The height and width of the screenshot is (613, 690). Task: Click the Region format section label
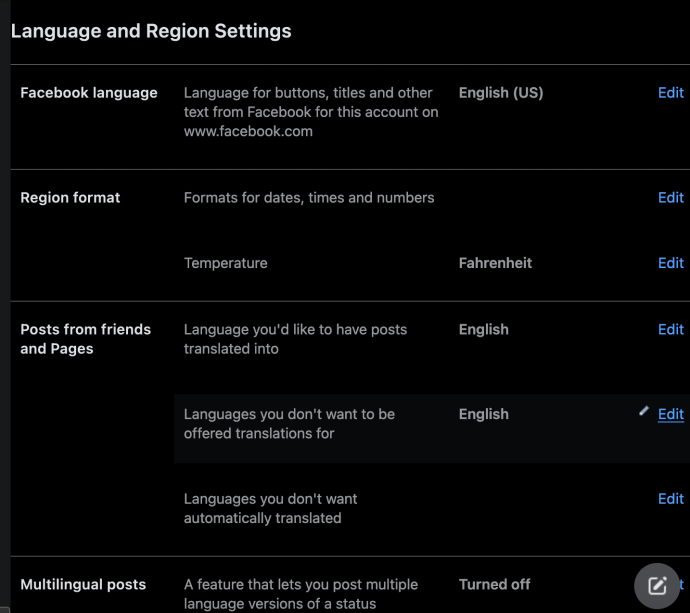coord(70,198)
